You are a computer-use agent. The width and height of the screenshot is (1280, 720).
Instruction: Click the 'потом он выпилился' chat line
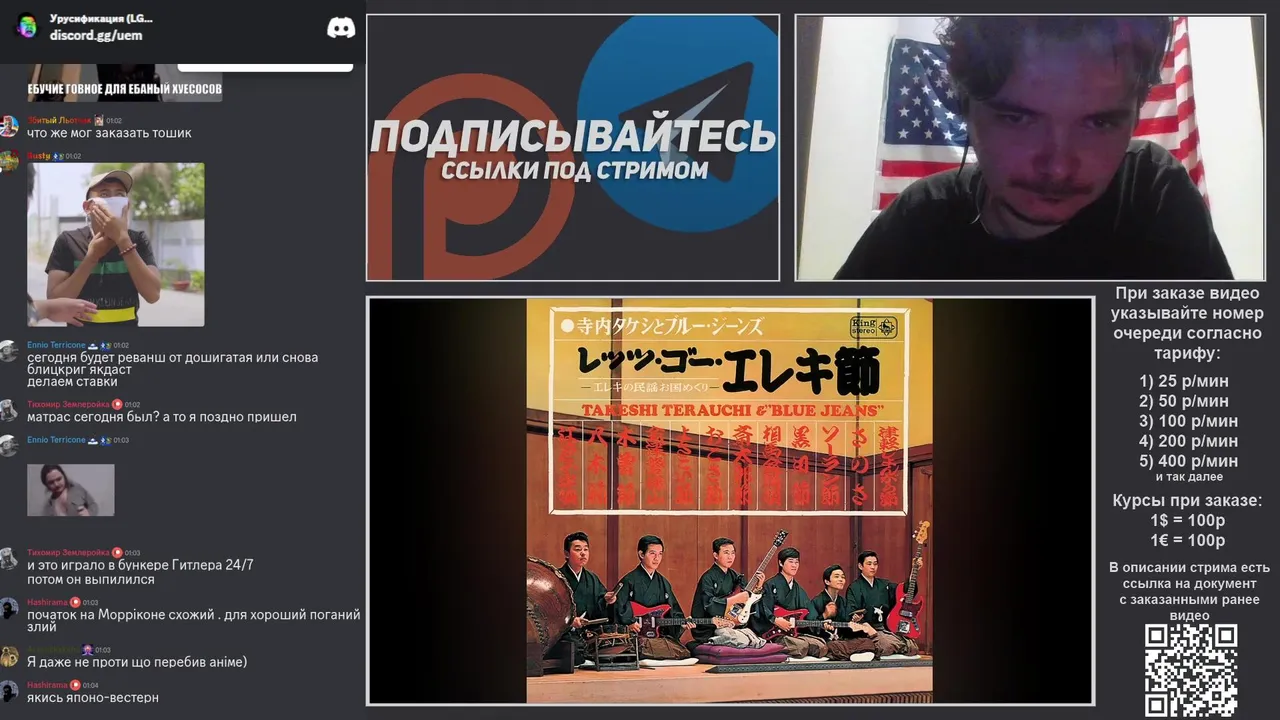pyautogui.click(x=91, y=579)
